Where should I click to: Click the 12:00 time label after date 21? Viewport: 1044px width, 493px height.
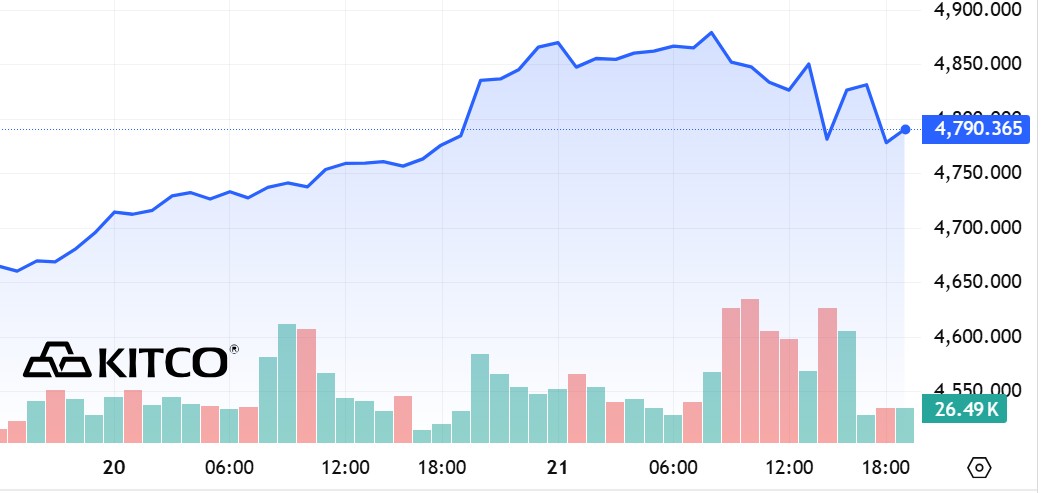(789, 467)
